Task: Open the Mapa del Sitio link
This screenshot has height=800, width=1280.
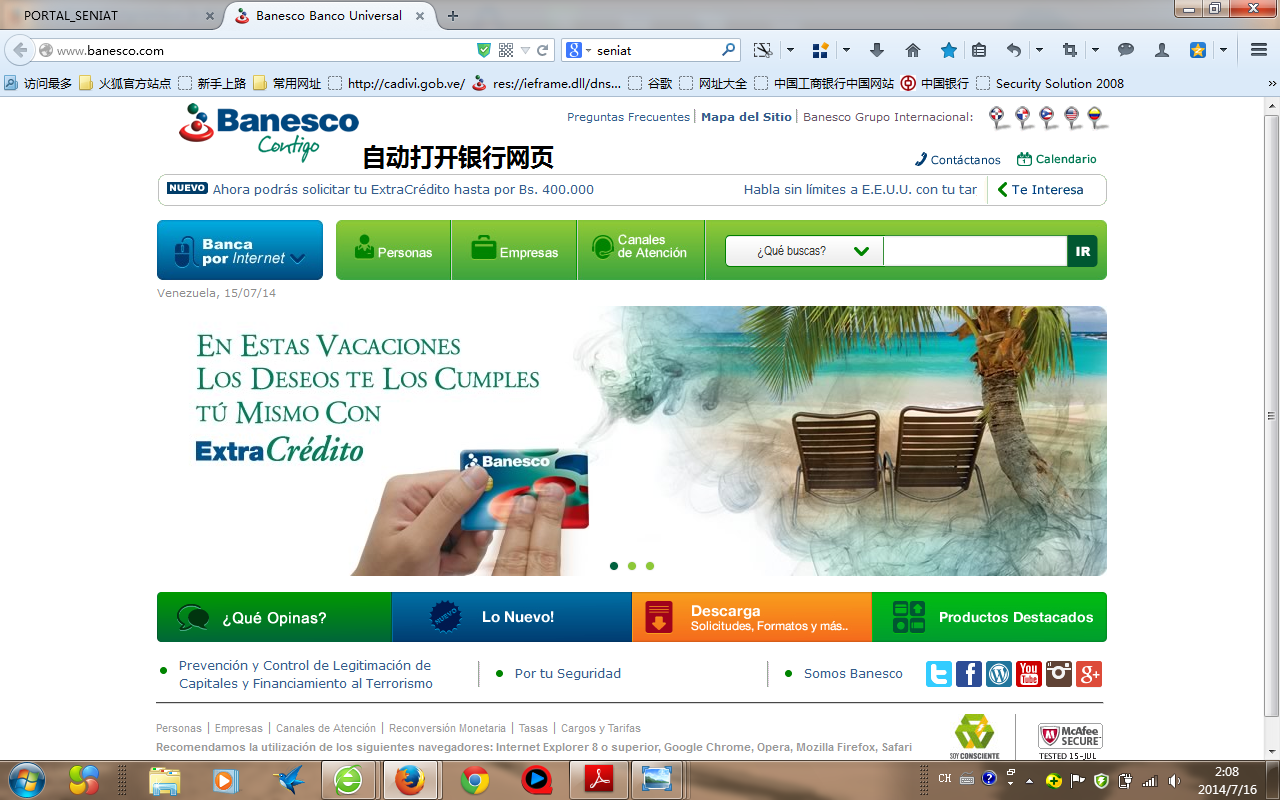Action: (746, 117)
